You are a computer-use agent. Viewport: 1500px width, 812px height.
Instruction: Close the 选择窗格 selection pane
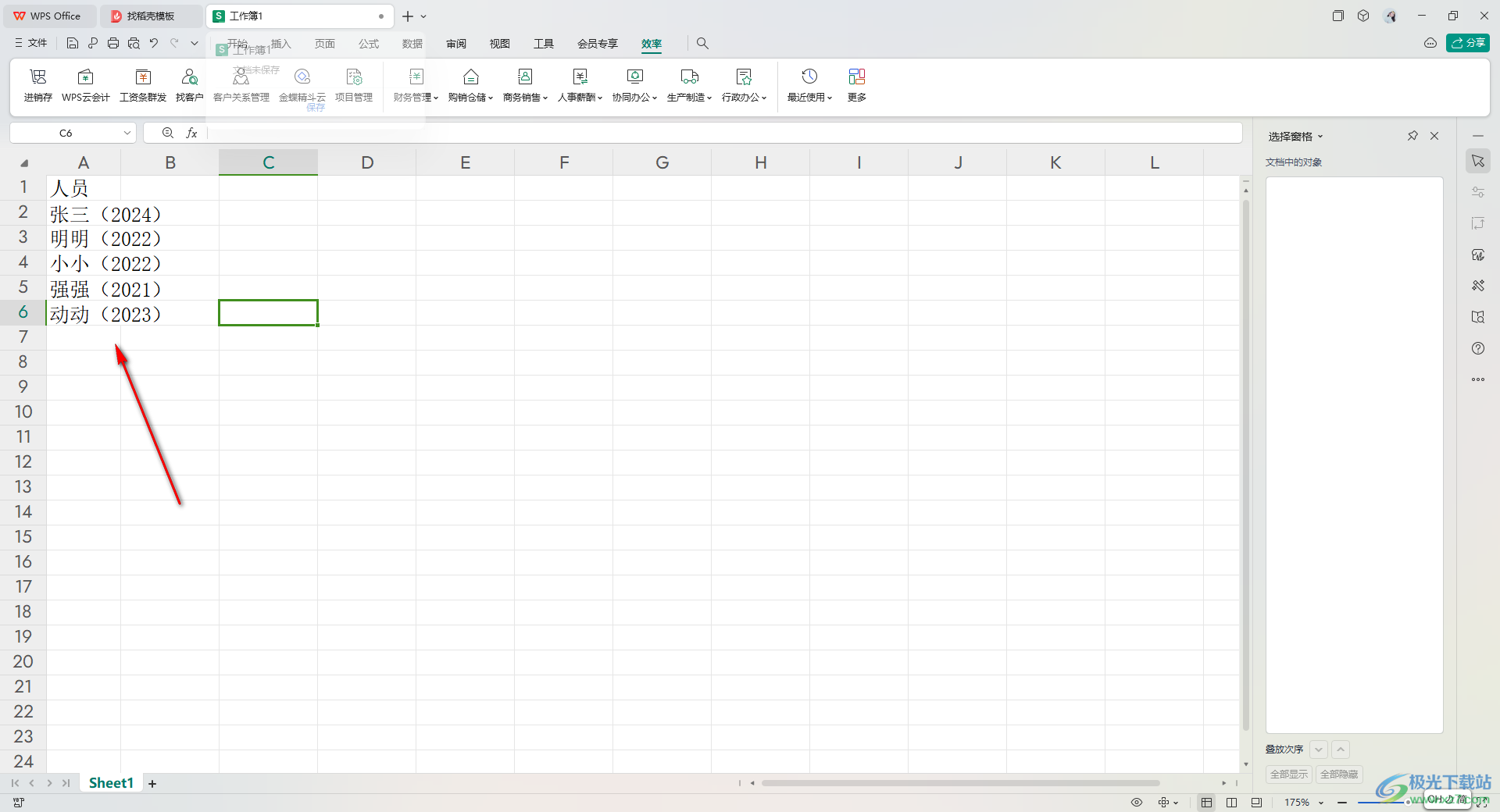(1434, 136)
